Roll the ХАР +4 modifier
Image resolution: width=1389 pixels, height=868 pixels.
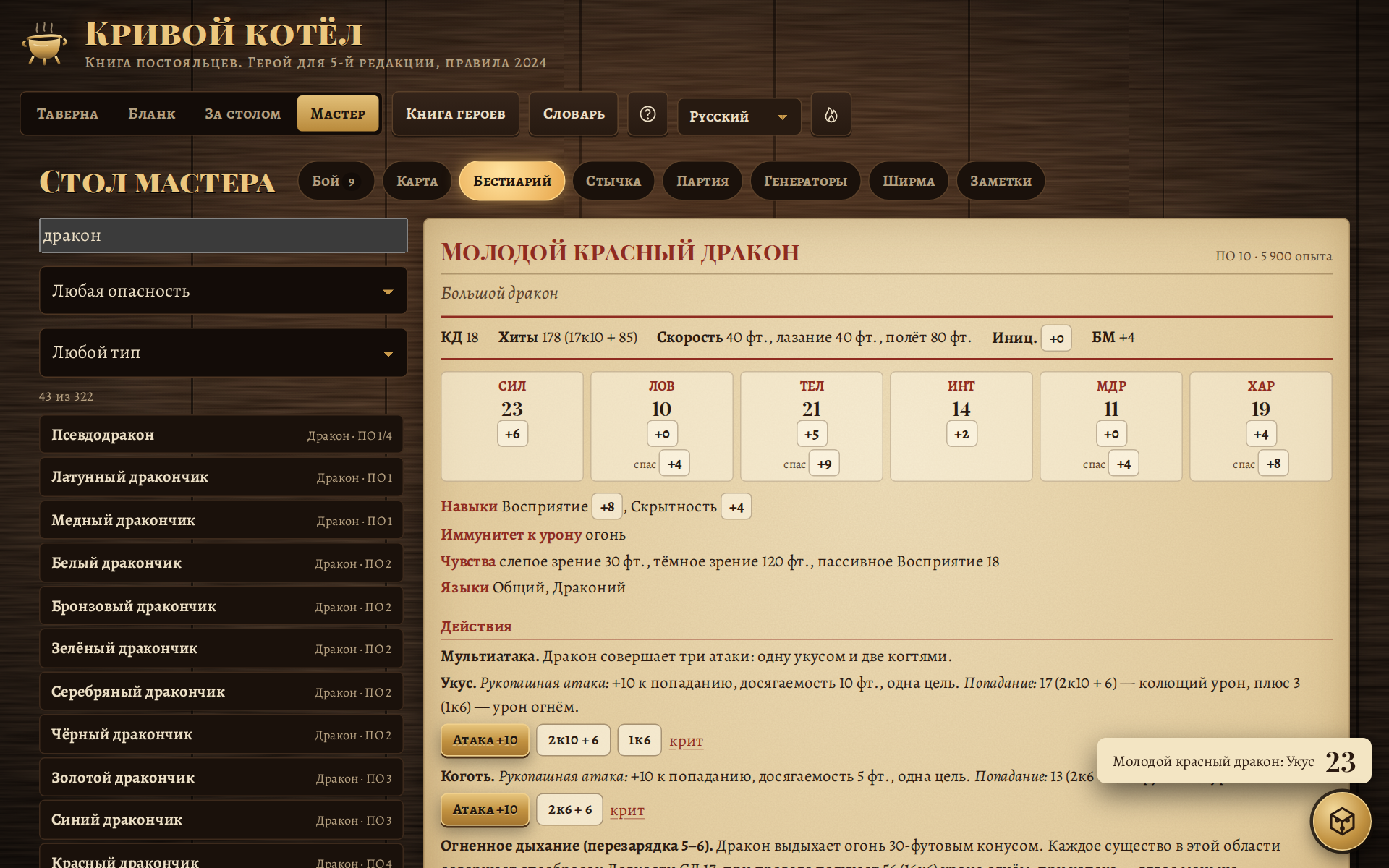pos(1261,434)
